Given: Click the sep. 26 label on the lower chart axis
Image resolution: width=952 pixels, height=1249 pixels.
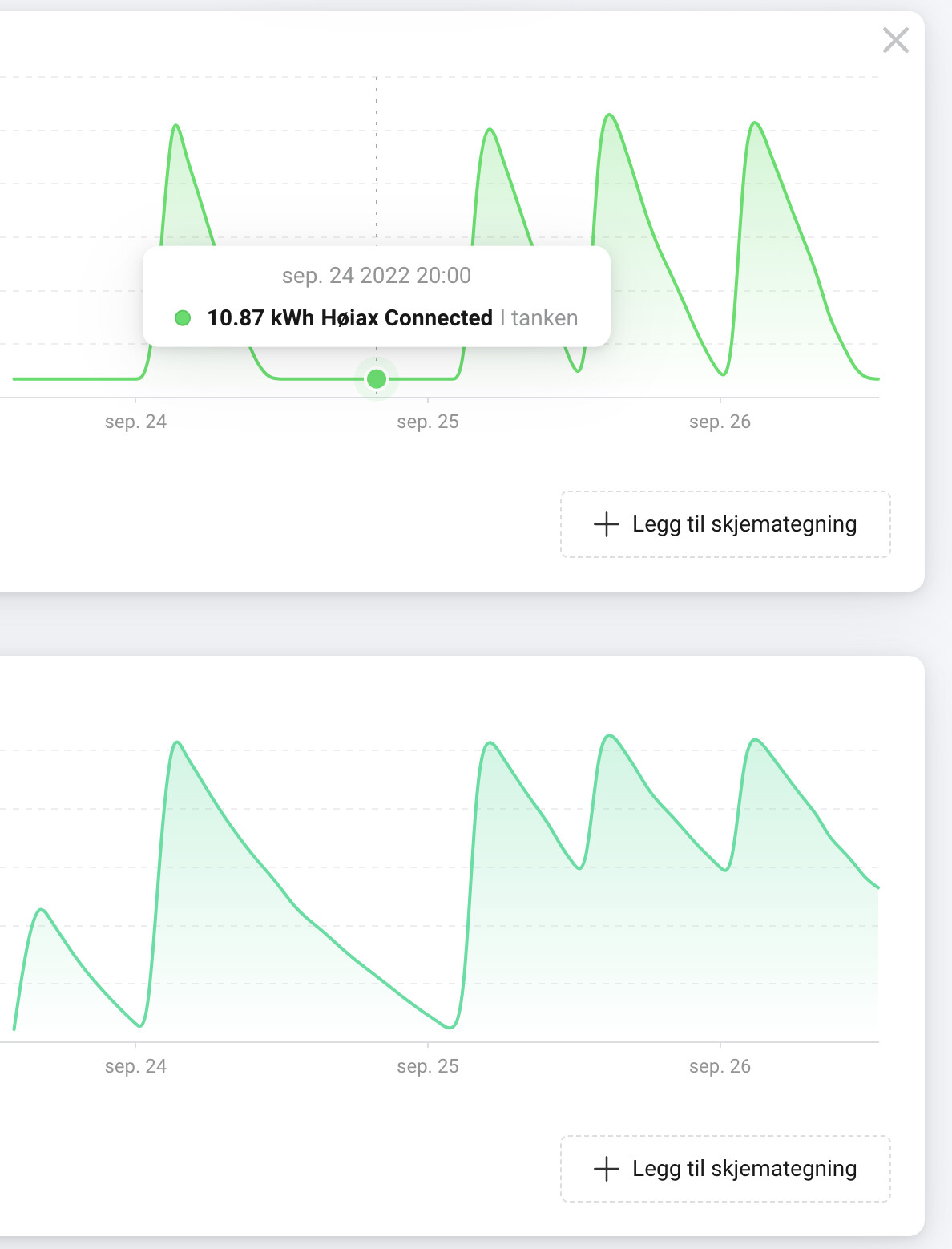Looking at the screenshot, I should (x=720, y=1066).
